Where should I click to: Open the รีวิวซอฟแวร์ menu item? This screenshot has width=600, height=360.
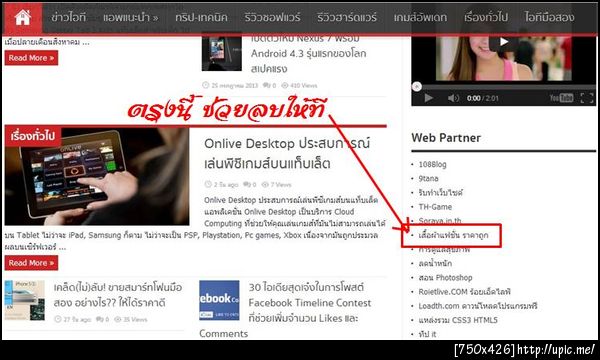272,18
